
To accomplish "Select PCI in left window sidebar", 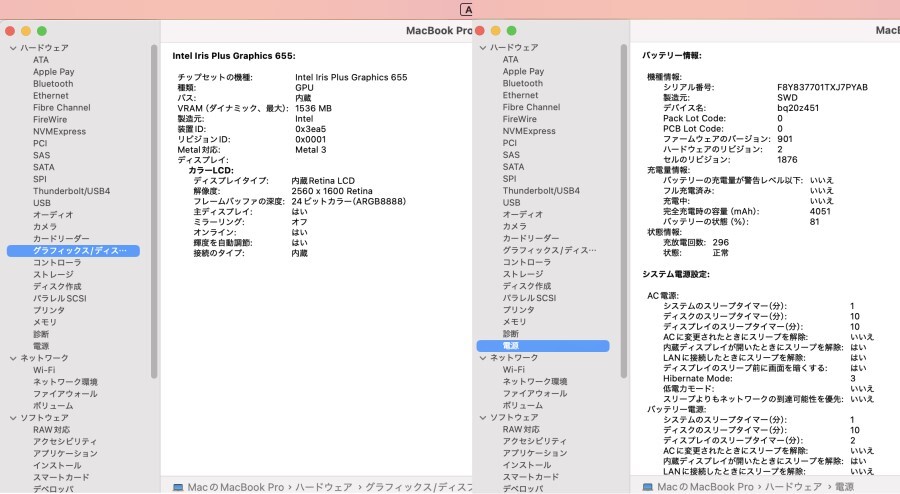I will (x=40, y=143).
